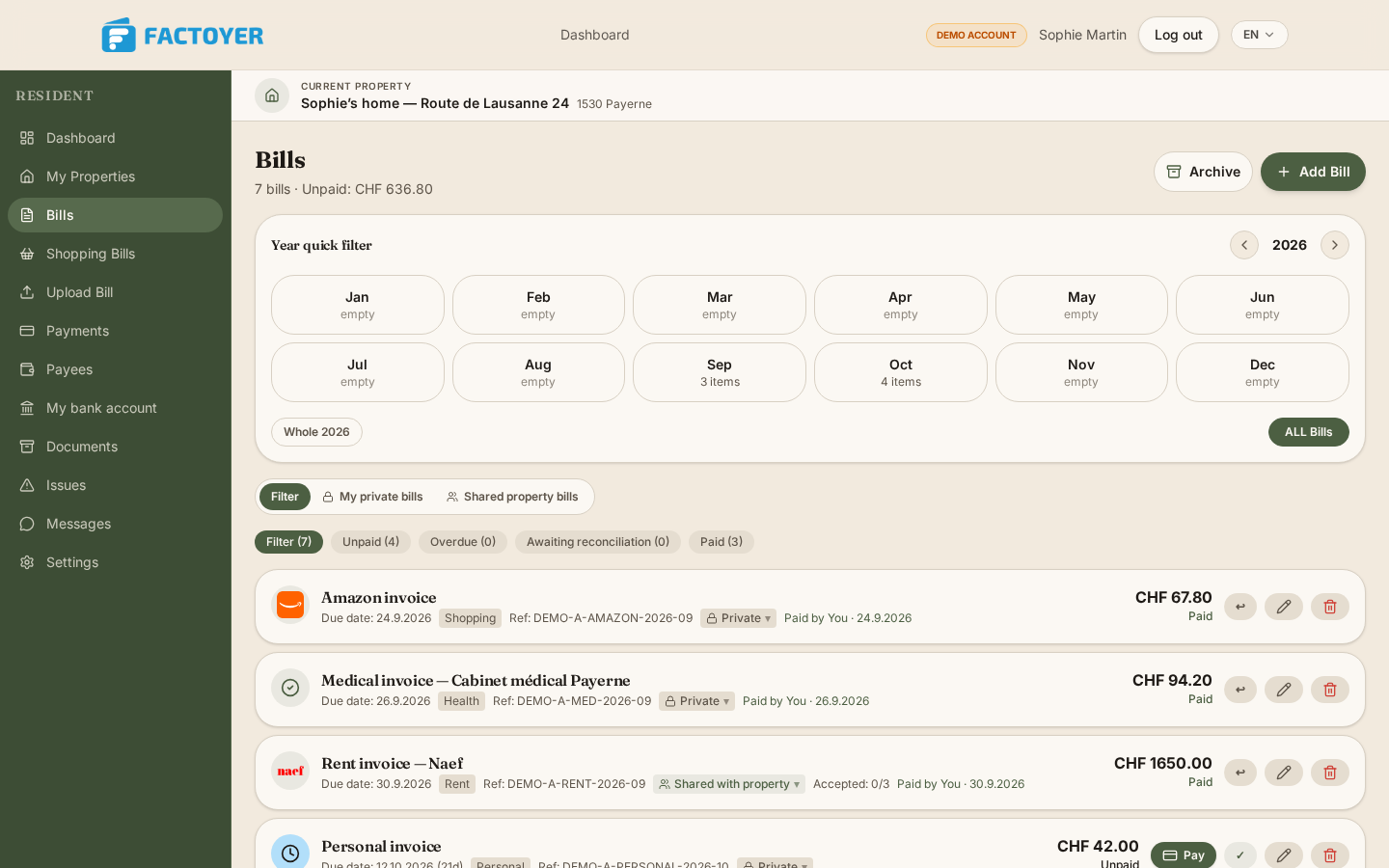Click the Add Bill button

(1313, 172)
